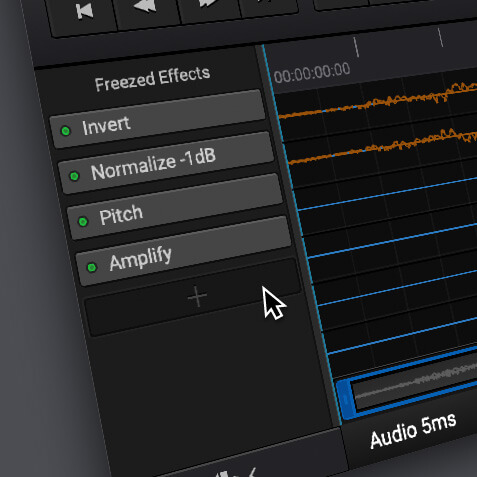The width and height of the screenshot is (477, 477).
Task: Click the first tick on timeline ruler
Action: coord(356,47)
